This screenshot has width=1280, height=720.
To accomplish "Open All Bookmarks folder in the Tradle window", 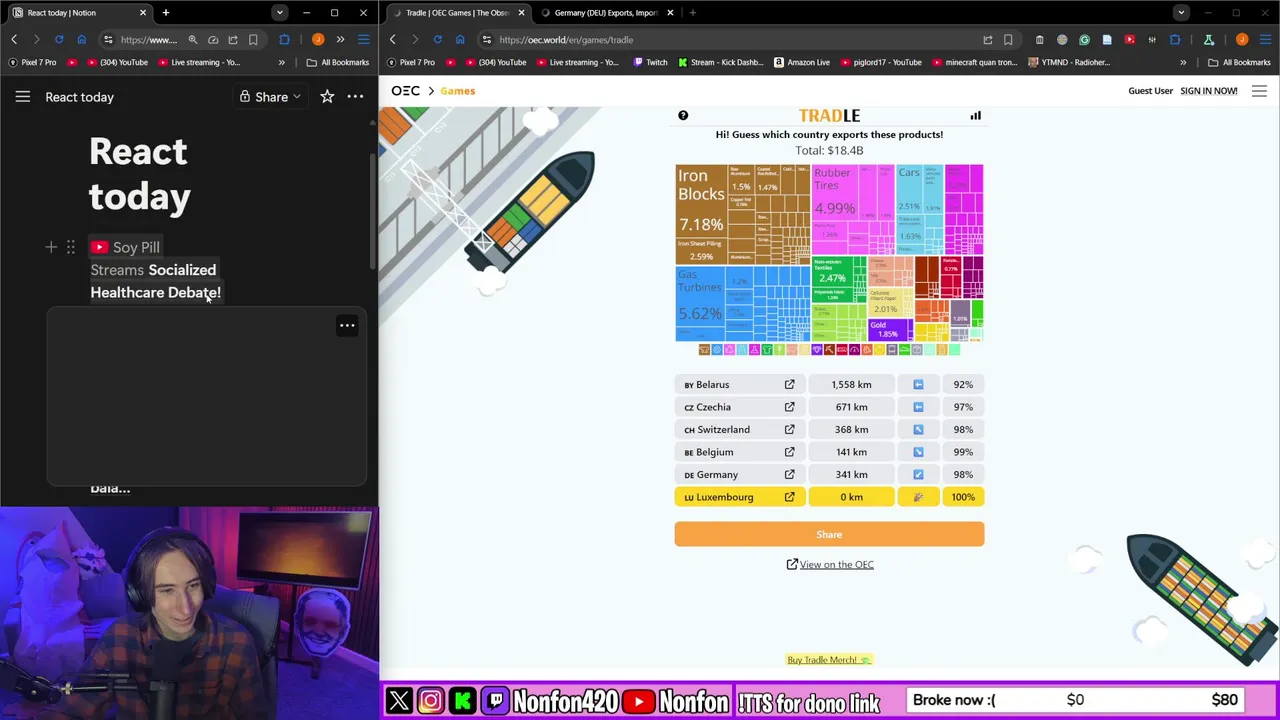I will pos(1239,62).
